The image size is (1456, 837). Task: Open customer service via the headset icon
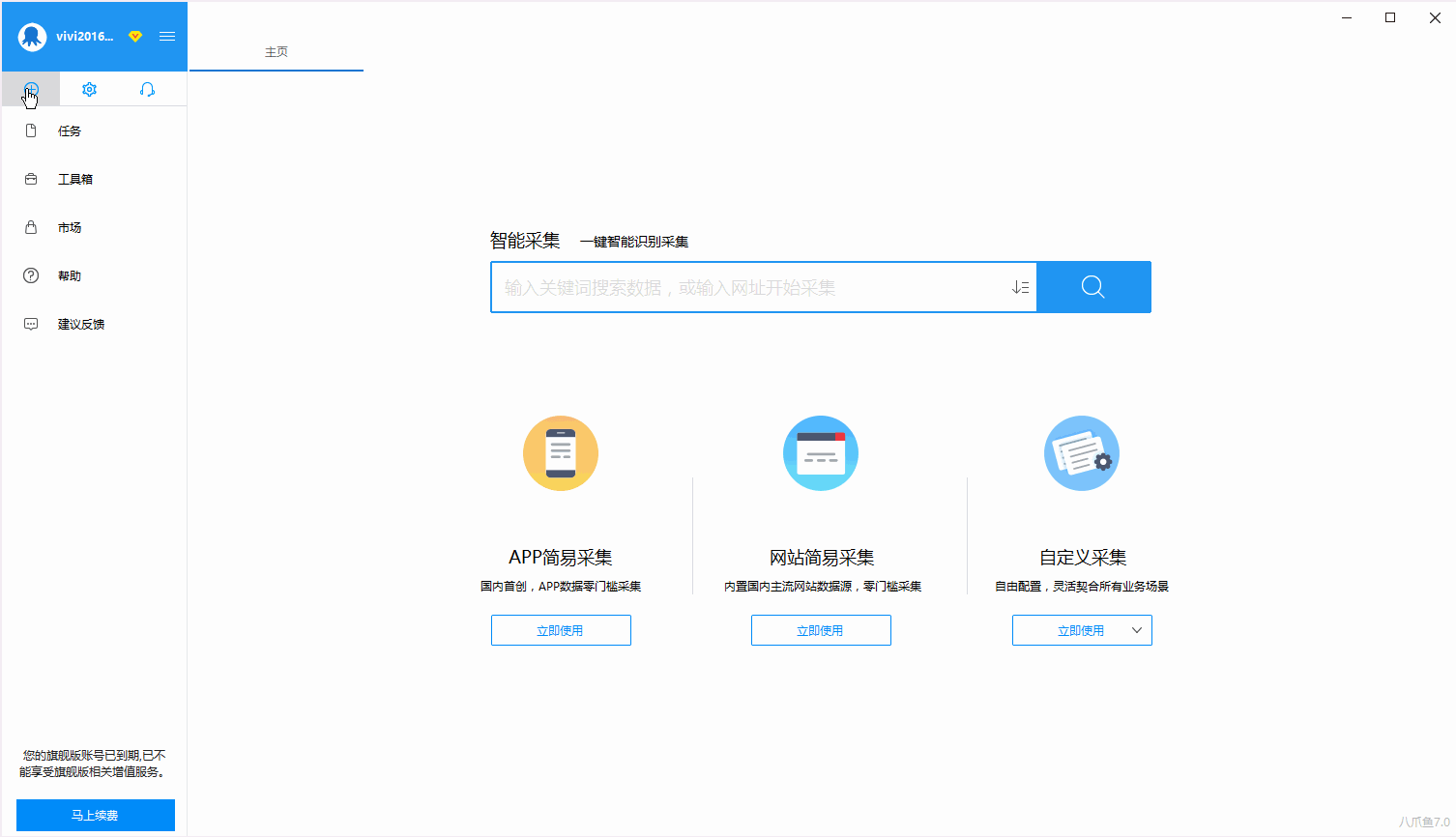point(147,89)
